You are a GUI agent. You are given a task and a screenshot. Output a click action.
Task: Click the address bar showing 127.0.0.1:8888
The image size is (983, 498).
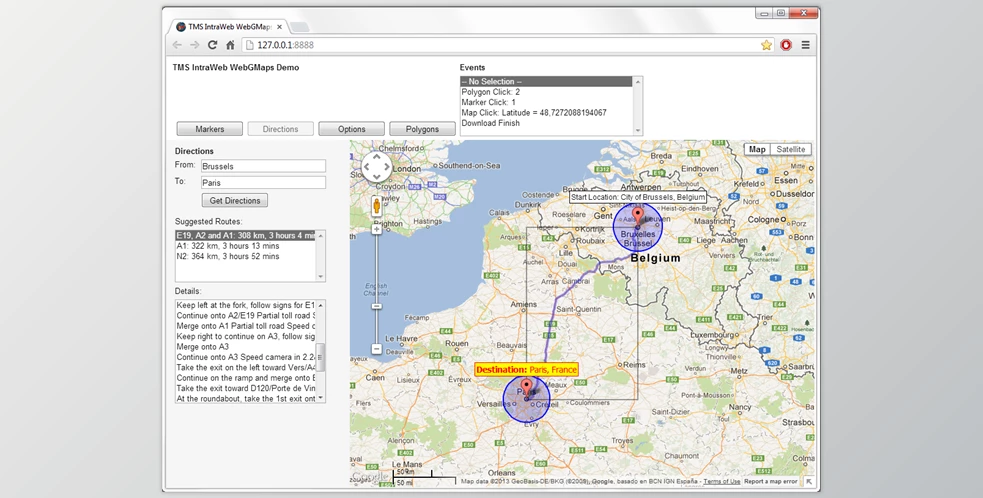click(x=502, y=45)
